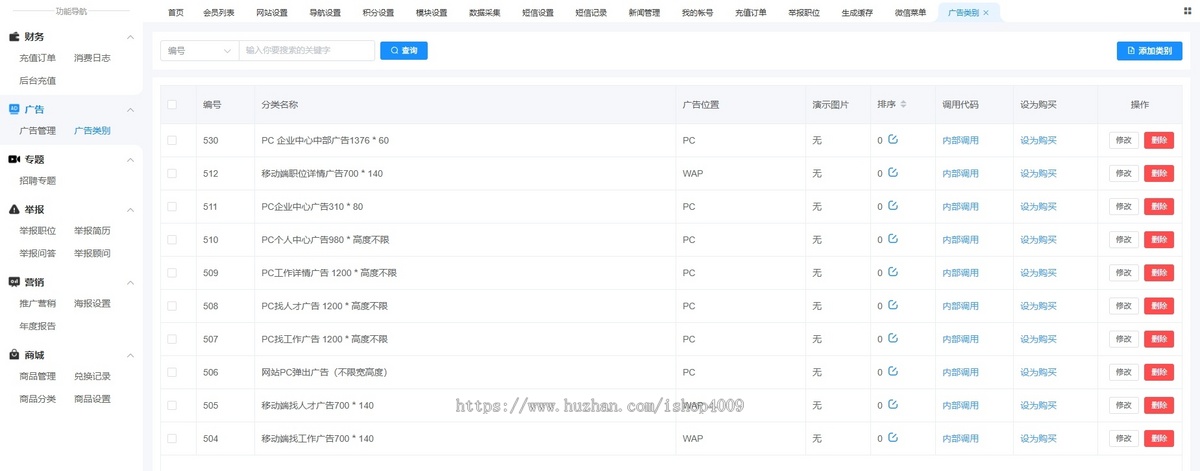Switch to the 生成缓存 tab

point(857,13)
